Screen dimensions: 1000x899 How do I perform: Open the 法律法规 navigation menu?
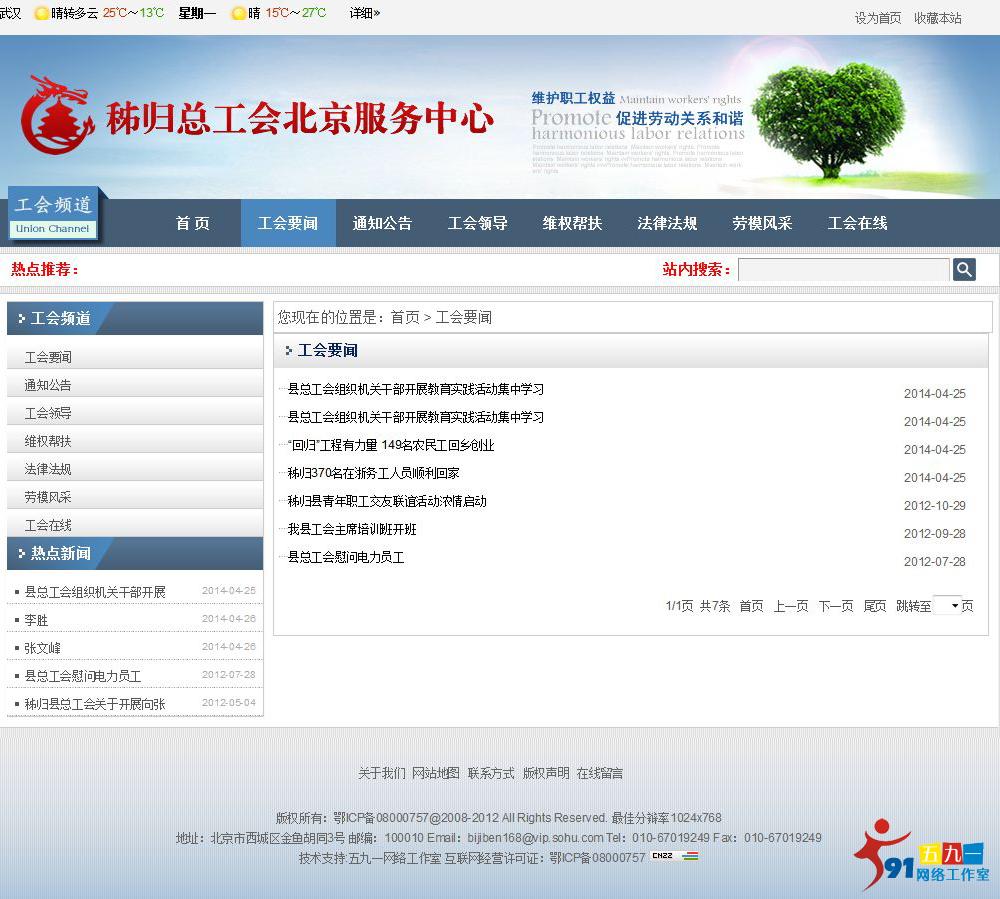click(667, 223)
